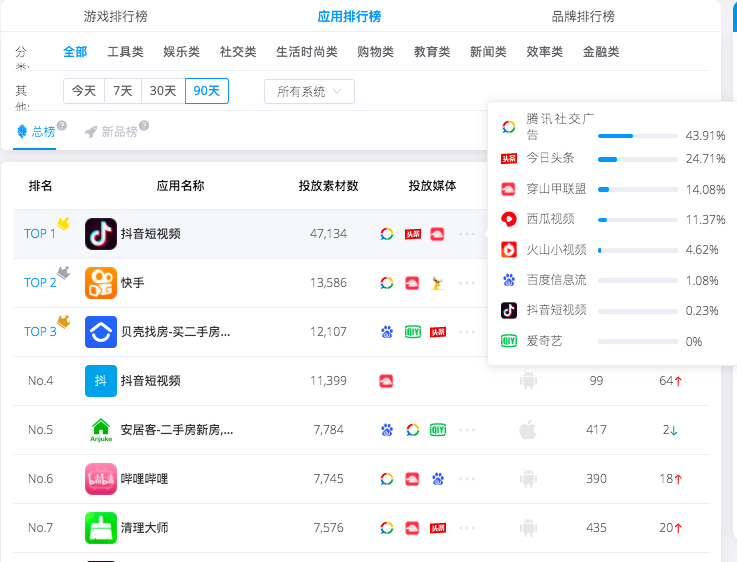
Task: Click 火山小视频 icon in the popup
Action: (509, 250)
